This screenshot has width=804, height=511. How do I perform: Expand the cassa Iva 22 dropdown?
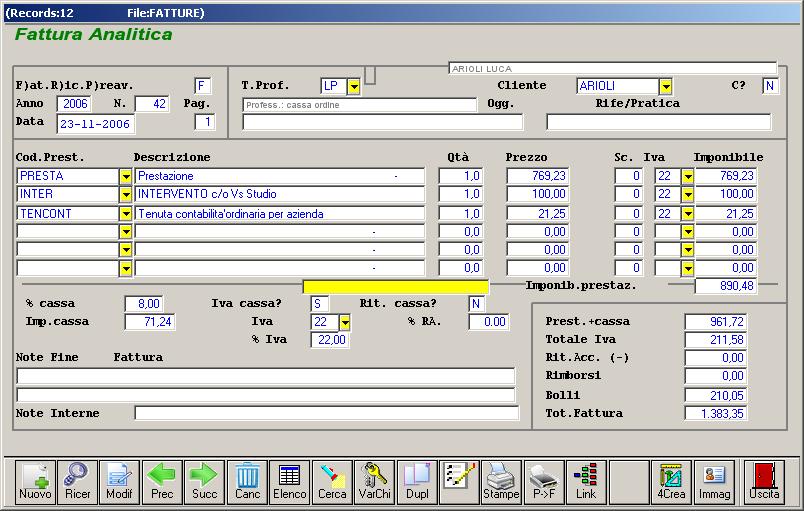pyautogui.click(x=345, y=322)
